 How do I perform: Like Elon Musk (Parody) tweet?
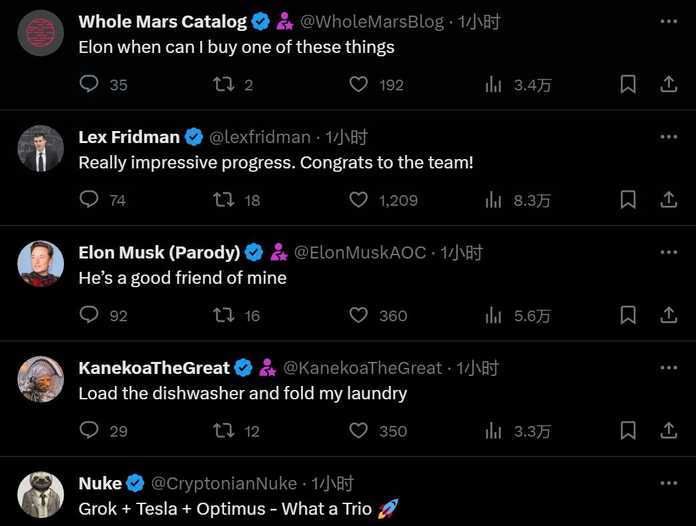[358, 315]
